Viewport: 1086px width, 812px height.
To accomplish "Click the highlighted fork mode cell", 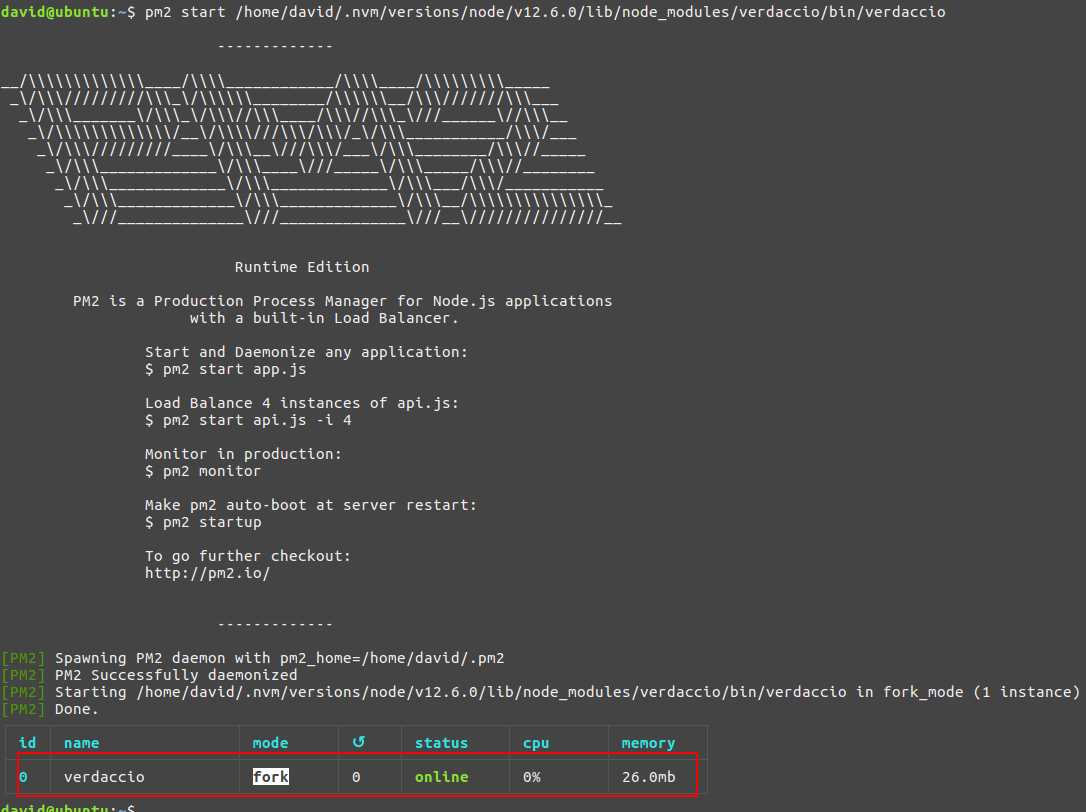I will 270,777.
